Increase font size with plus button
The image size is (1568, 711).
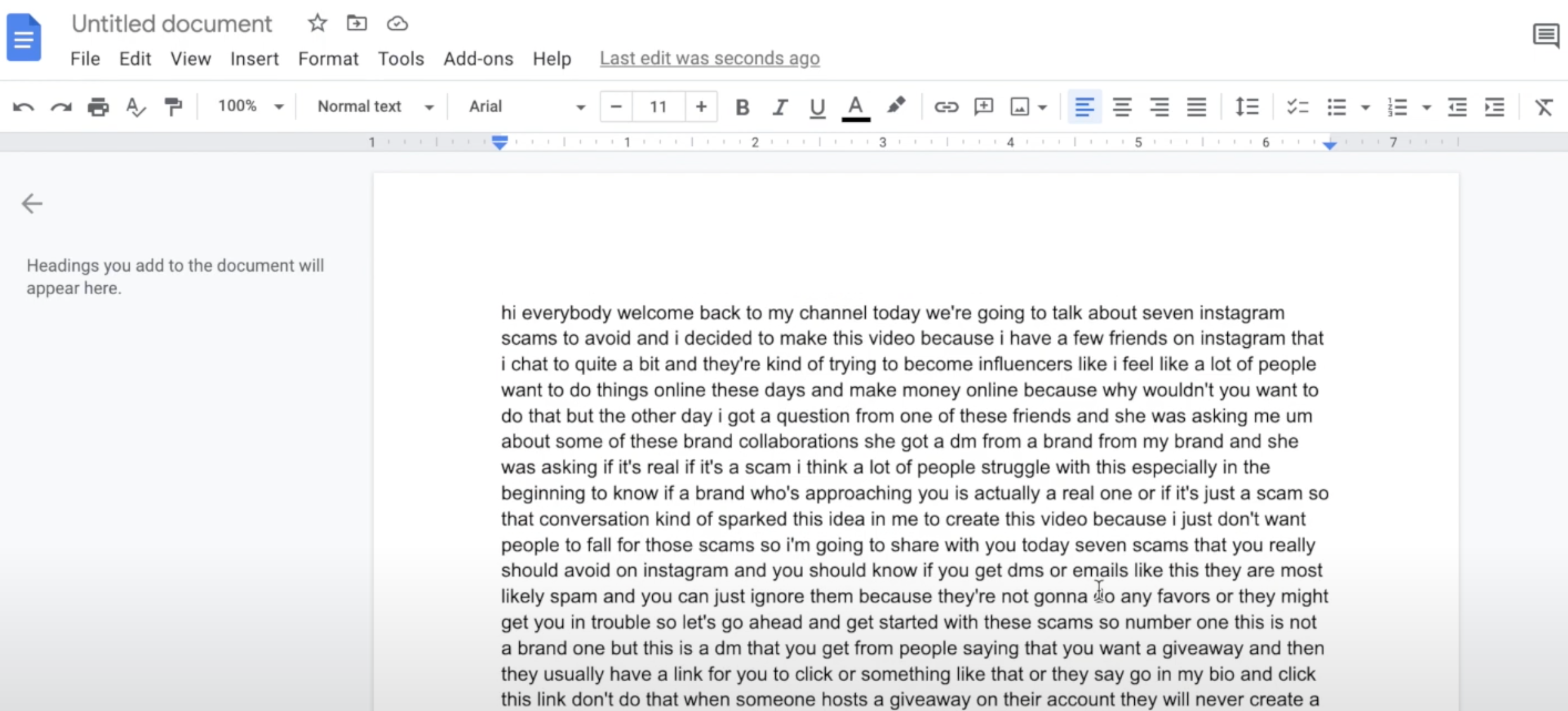click(x=701, y=106)
